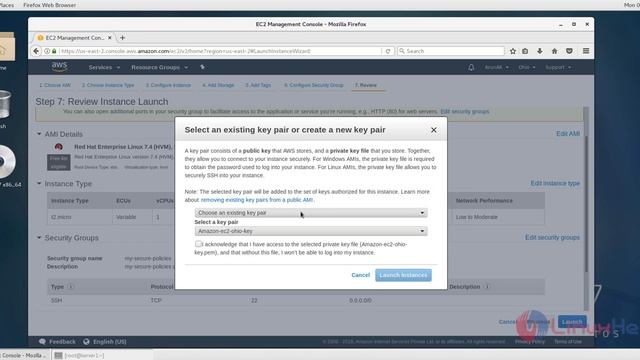Click the Red Hat AMI icon

59,147
